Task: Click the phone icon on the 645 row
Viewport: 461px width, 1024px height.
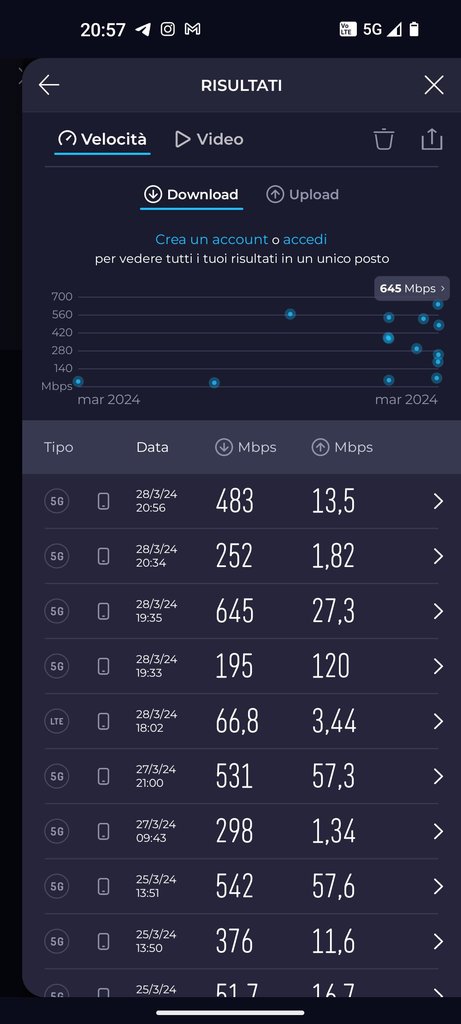Action: point(103,611)
